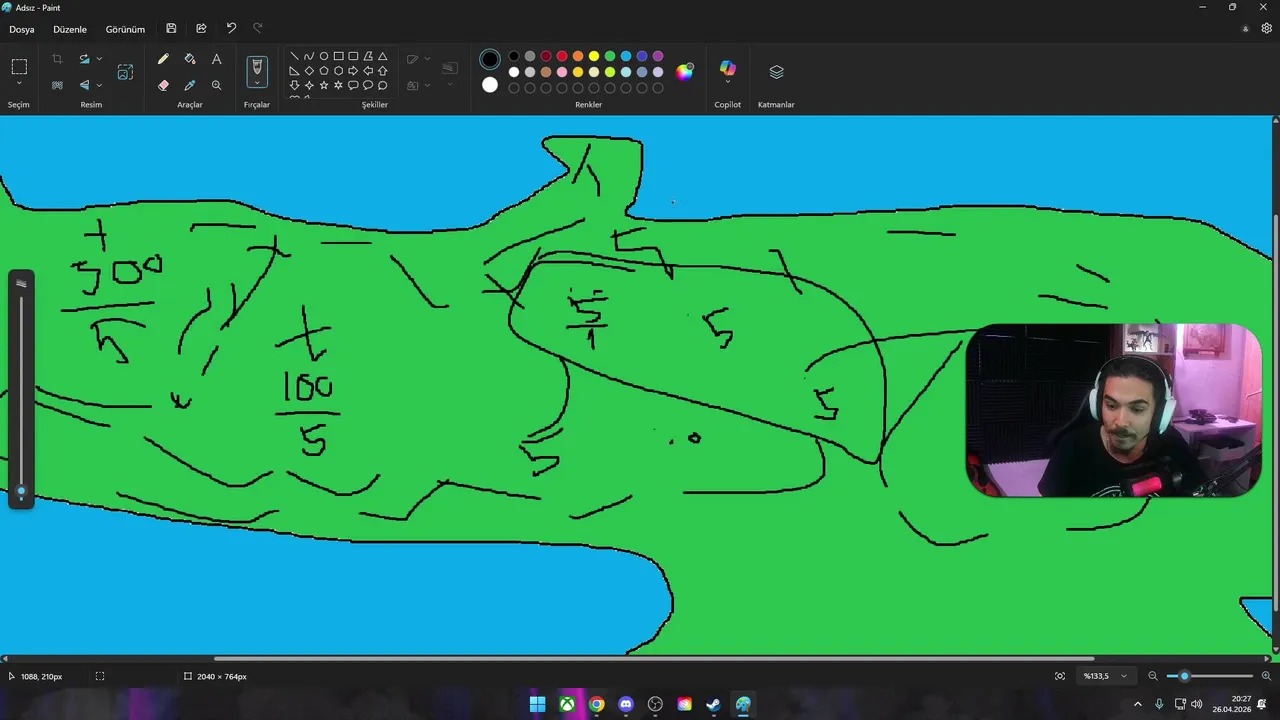The image size is (1280, 720).
Task: Select the Color picker eyedropper tool
Action: pos(190,85)
